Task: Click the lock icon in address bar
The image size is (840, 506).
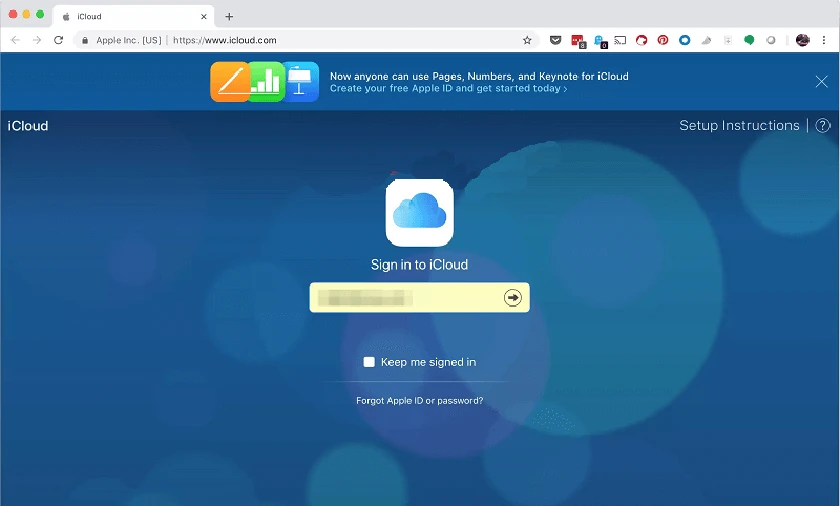Action: pos(85,40)
